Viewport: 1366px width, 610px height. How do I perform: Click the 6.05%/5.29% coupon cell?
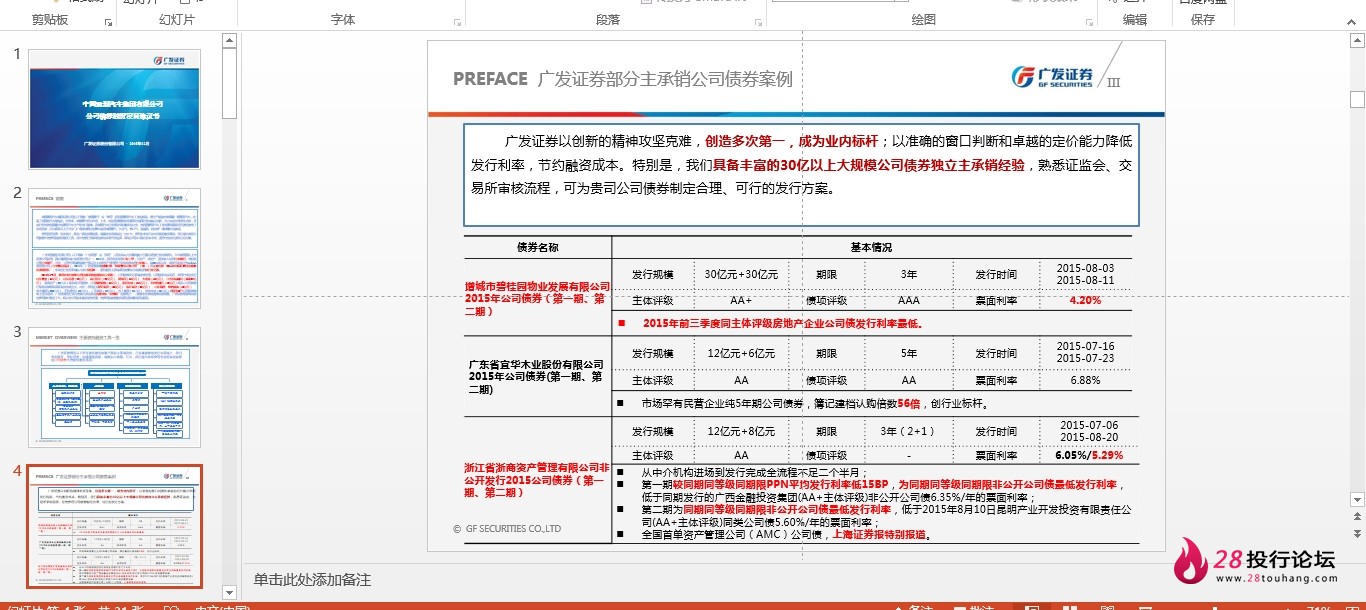click(1089, 455)
